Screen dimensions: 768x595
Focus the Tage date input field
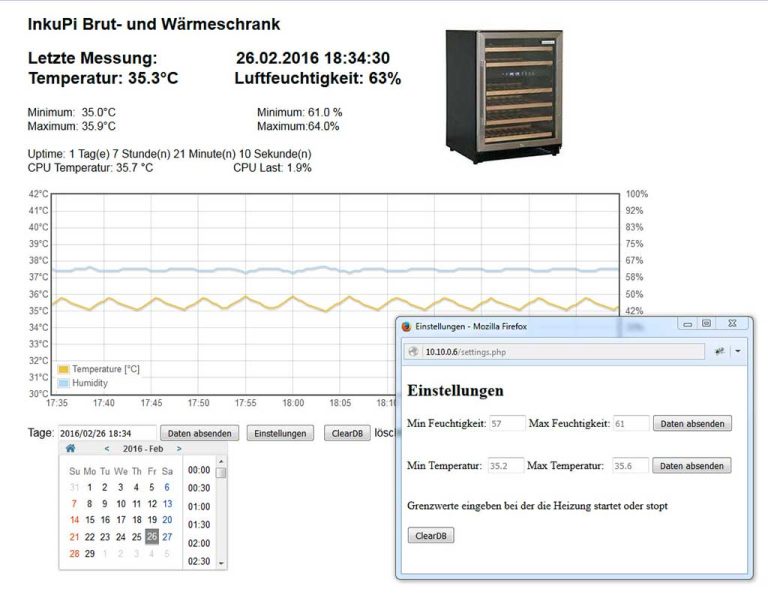pos(107,433)
